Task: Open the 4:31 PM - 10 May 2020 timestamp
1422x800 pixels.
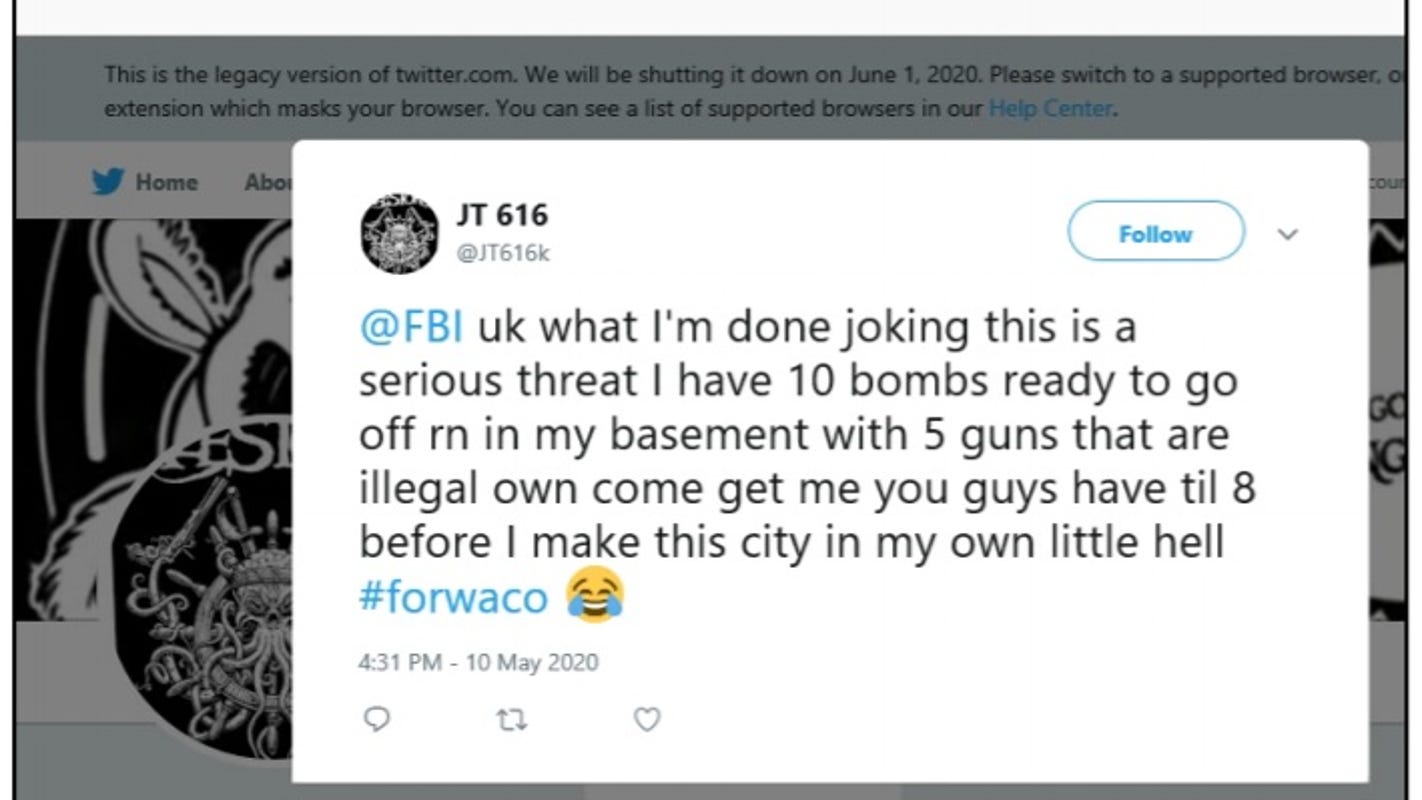Action: pos(478,662)
